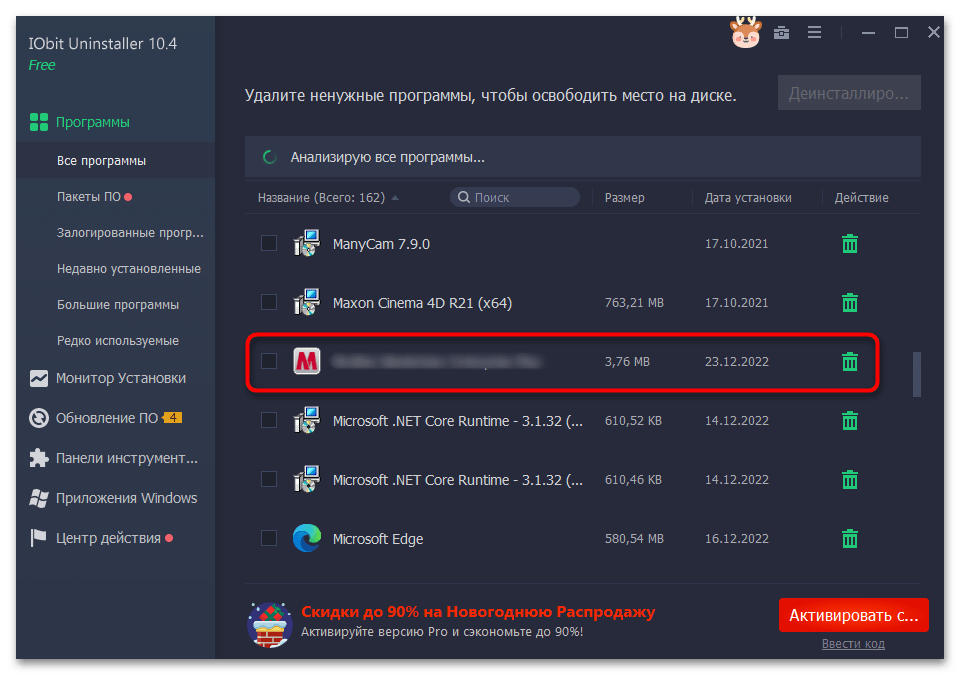Tick the checkbox for Maxon Cinema 4D R21
Image resolution: width=960 pixels, height=675 pixels.
pos(269,302)
